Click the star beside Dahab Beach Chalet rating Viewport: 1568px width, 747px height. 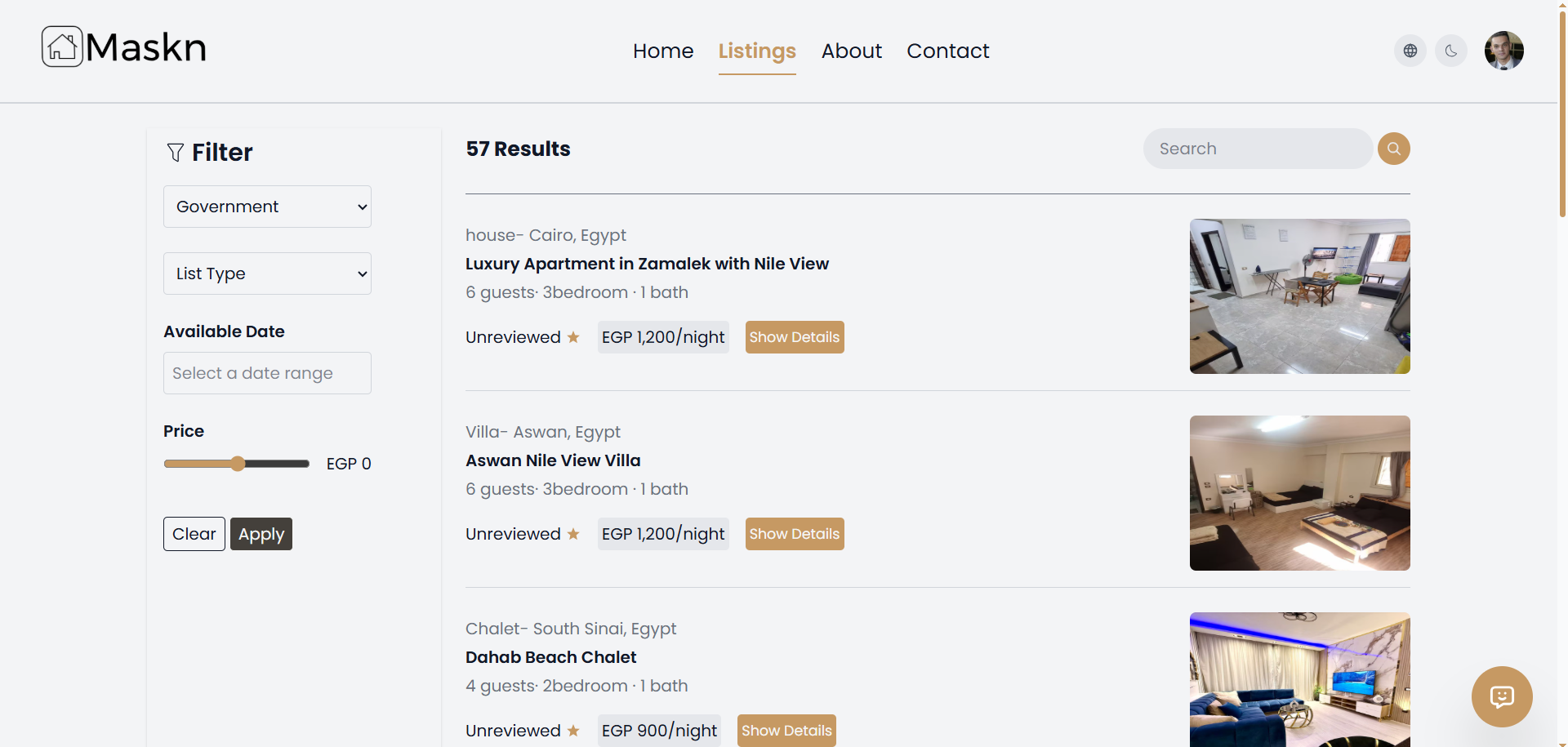(573, 731)
